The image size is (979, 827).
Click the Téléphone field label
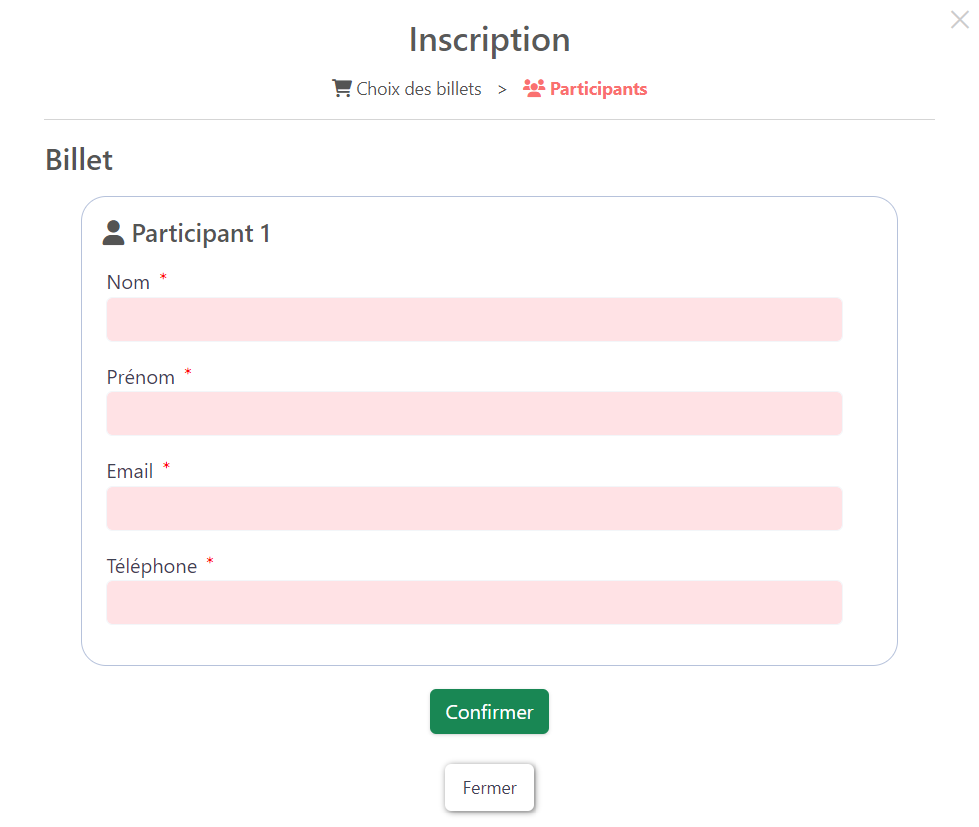pyautogui.click(x=152, y=566)
